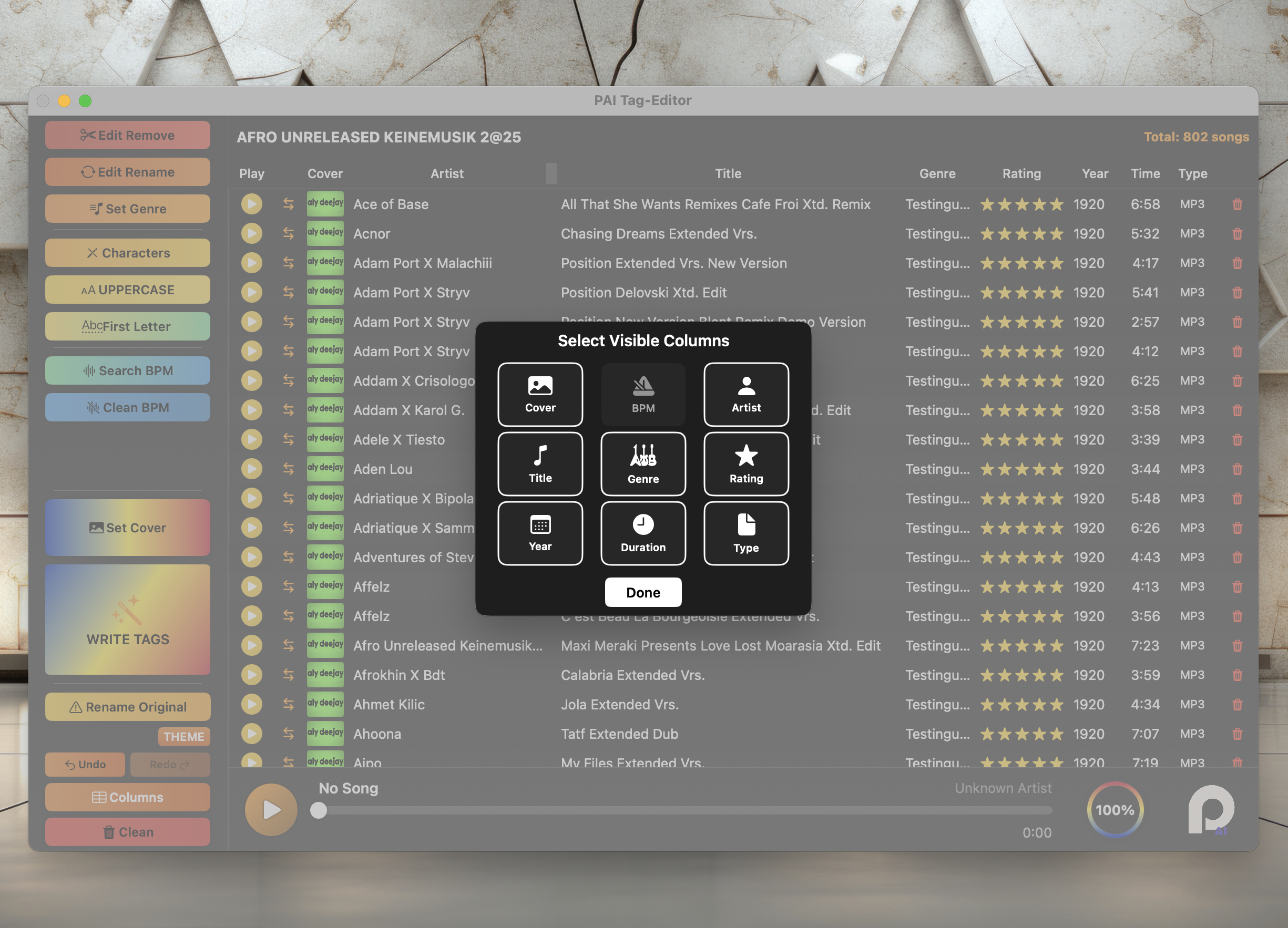Delete the Ahoona row
The image size is (1288, 928).
point(1238,734)
